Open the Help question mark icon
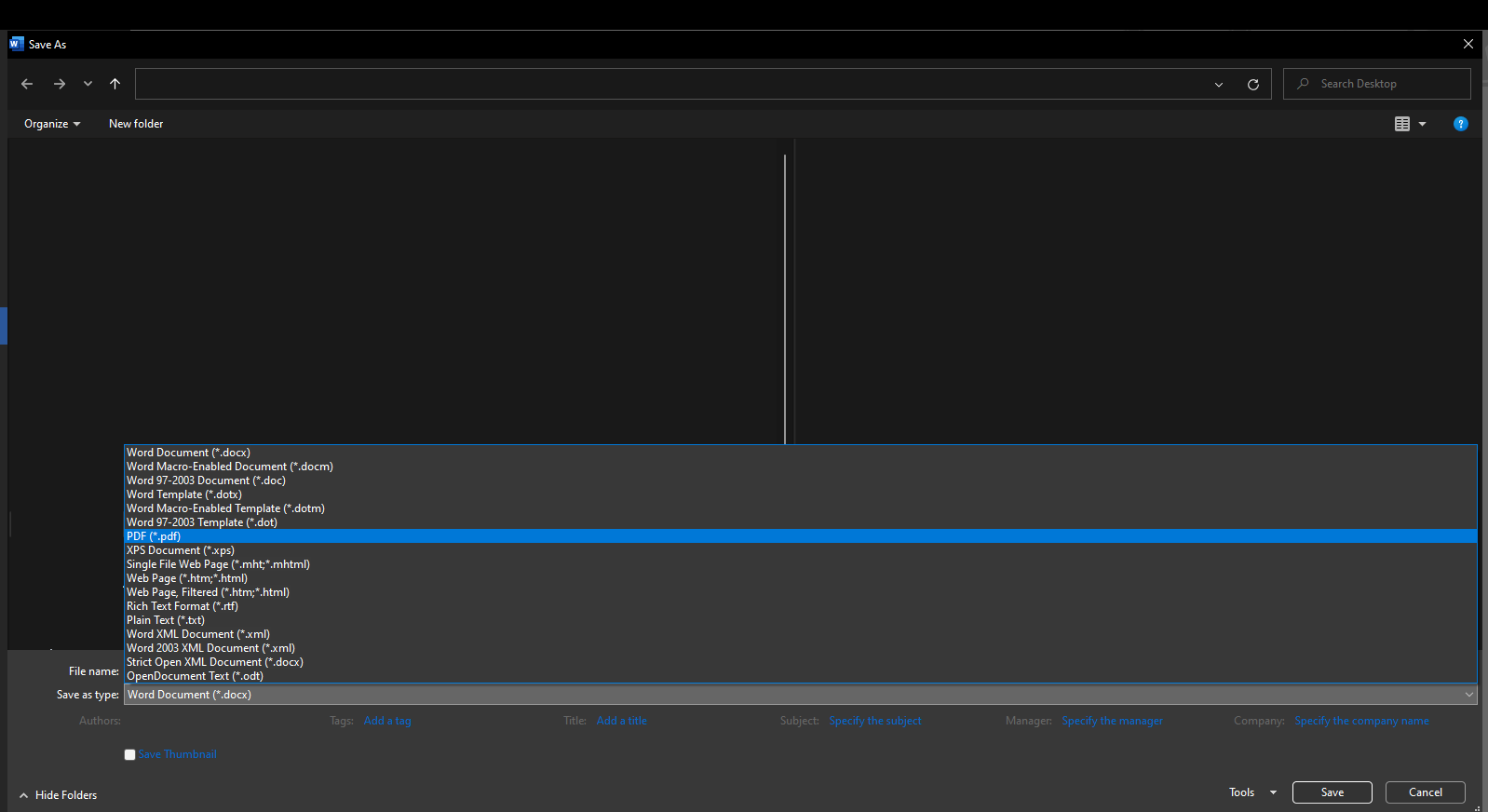1488x812 pixels. click(x=1461, y=124)
